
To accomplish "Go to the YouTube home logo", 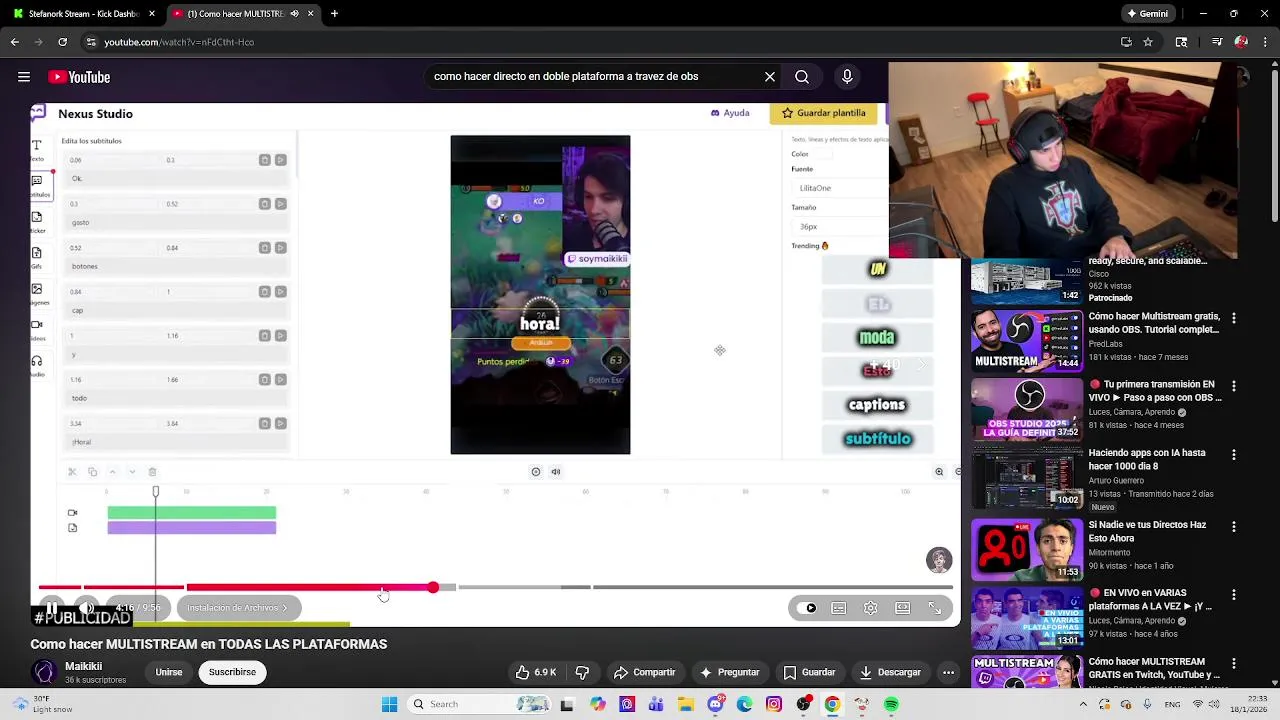I will [79, 77].
